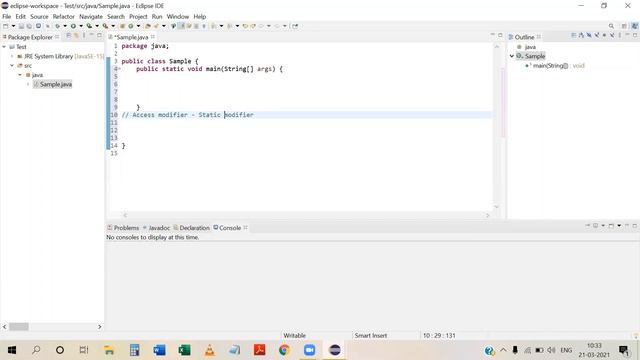The width and height of the screenshot is (640, 360).
Task: Close the Sample.java editor tab
Action: coord(153,37)
